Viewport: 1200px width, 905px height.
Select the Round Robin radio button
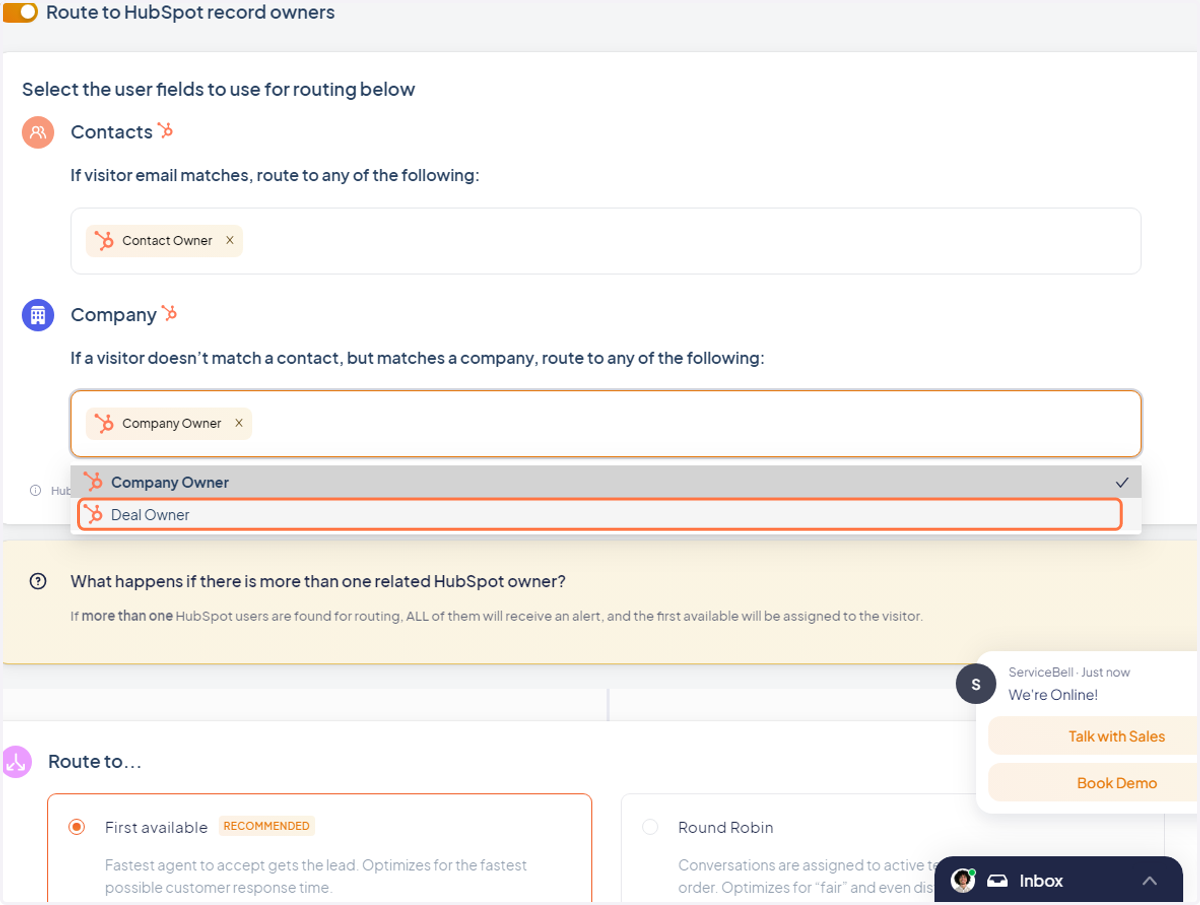(x=650, y=827)
